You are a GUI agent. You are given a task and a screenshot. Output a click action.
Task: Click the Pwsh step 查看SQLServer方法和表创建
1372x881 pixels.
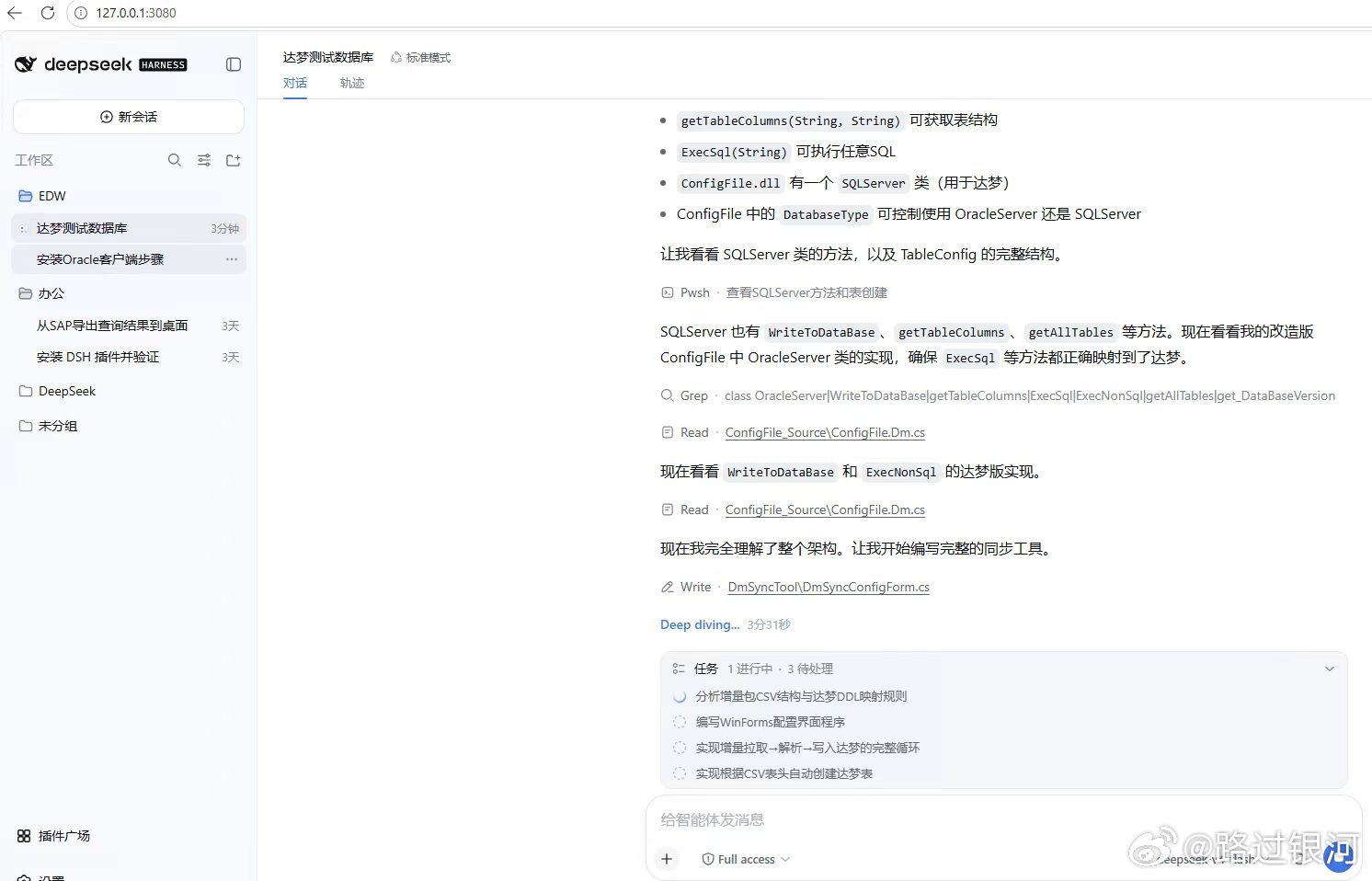click(x=806, y=292)
